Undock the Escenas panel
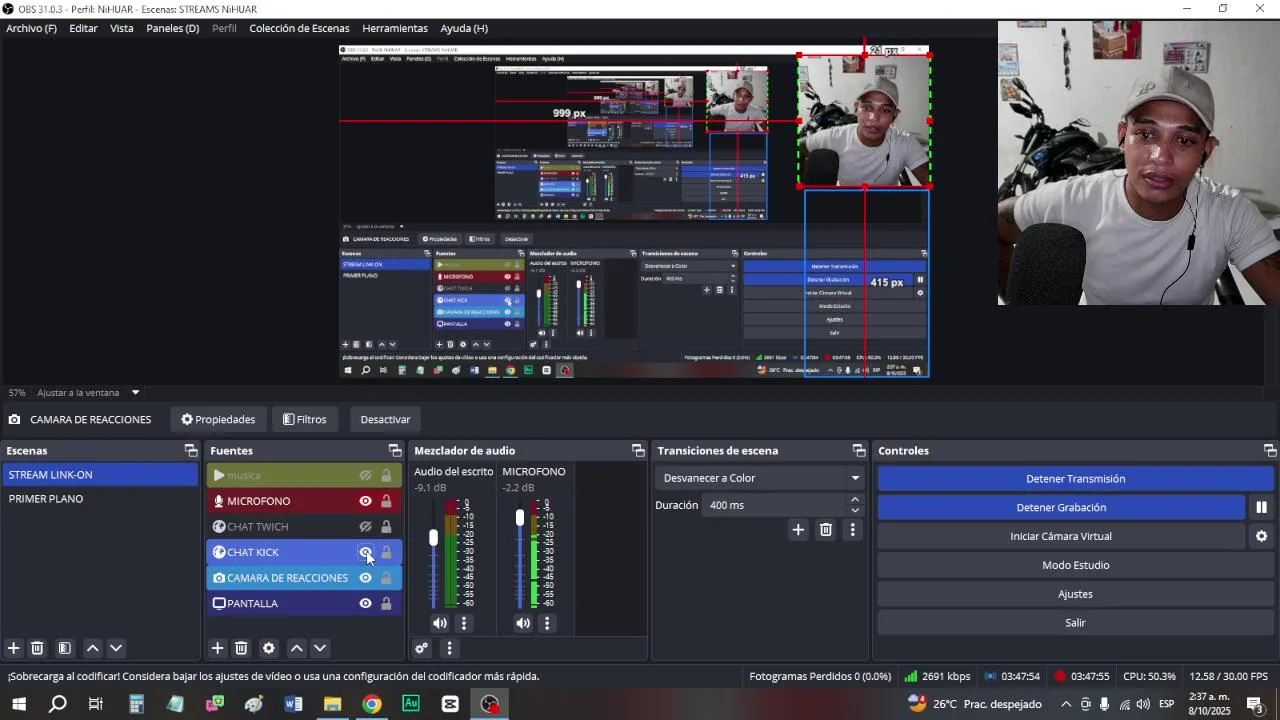Image resolution: width=1280 pixels, height=720 pixels. click(x=191, y=451)
